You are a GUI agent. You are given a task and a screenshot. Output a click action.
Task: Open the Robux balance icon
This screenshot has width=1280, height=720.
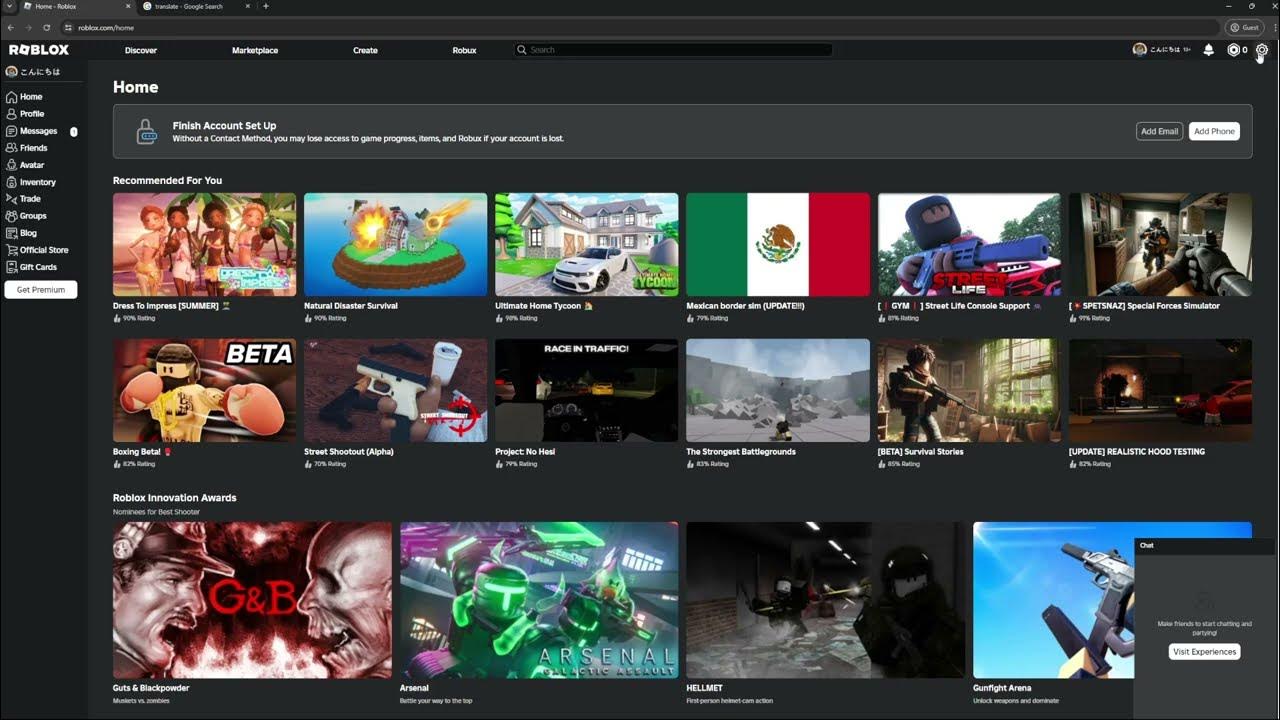(1233, 50)
